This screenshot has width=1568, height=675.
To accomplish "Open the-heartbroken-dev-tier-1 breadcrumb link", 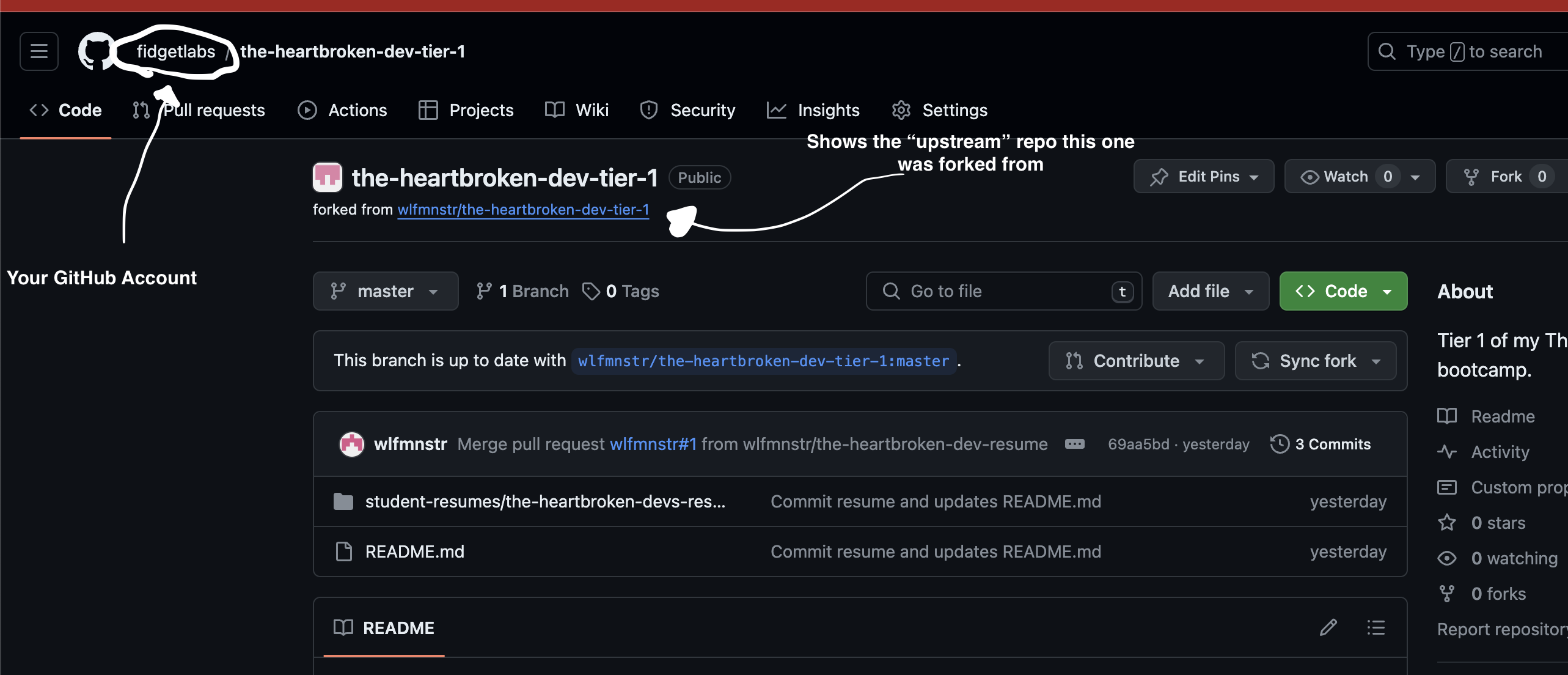I will click(353, 51).
